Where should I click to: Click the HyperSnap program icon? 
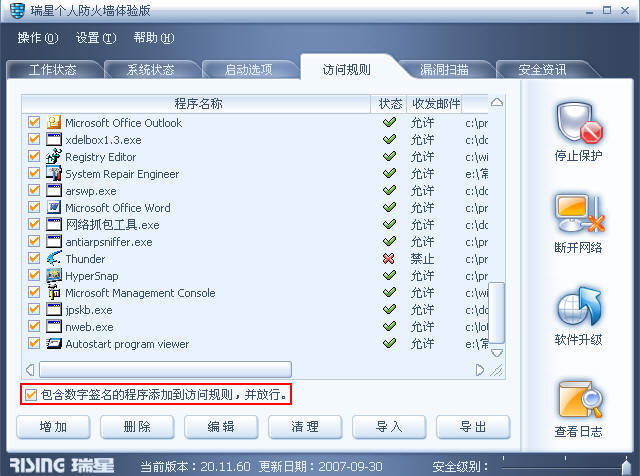tap(53, 276)
